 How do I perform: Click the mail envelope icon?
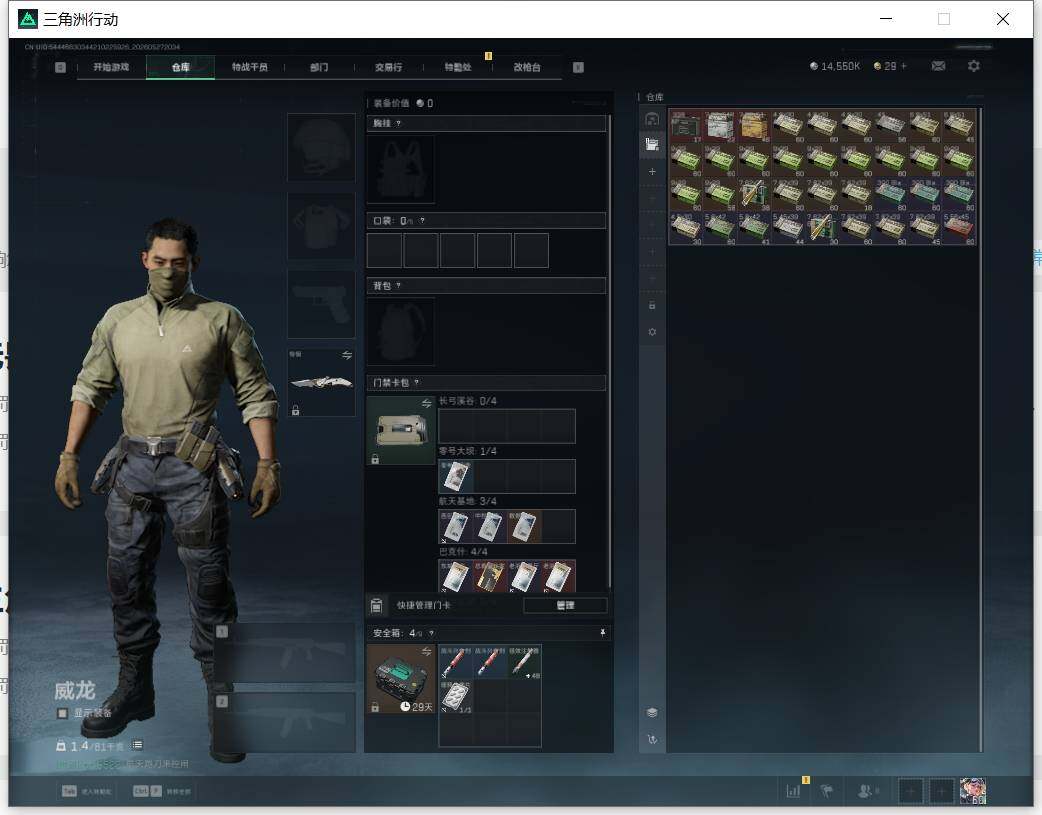pos(938,66)
